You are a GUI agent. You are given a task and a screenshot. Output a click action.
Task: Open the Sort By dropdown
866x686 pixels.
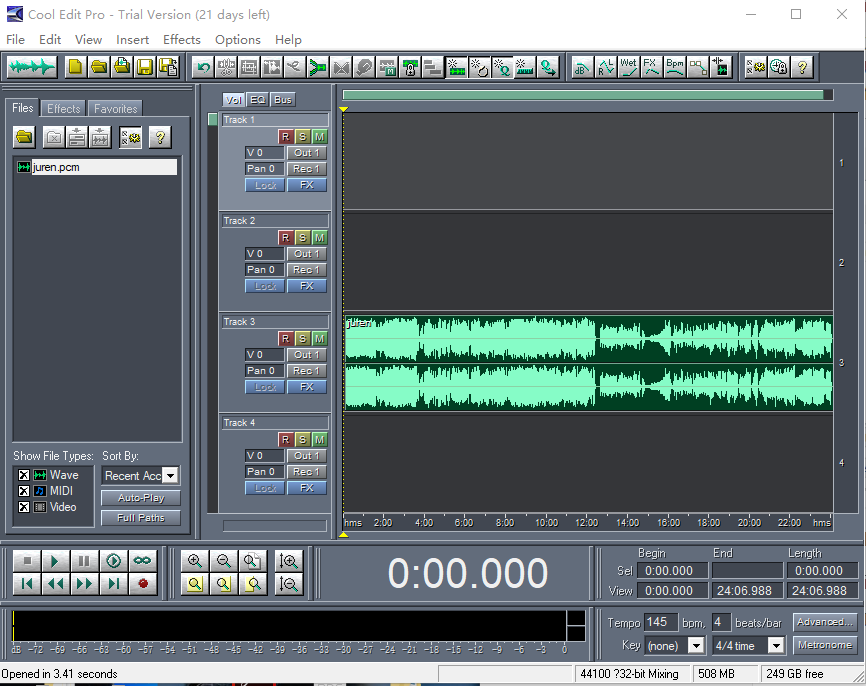click(x=171, y=476)
